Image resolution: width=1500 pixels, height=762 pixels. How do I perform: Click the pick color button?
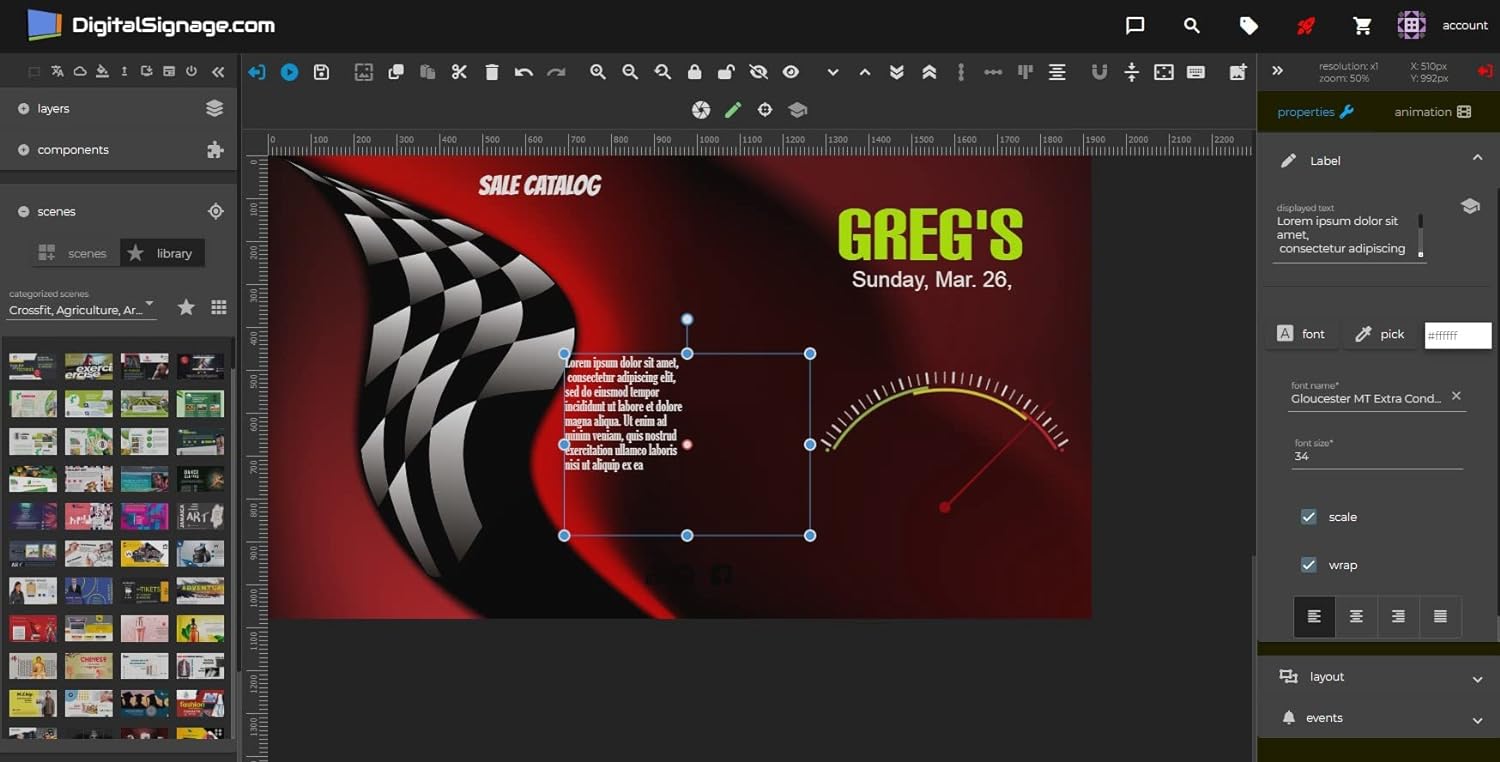pos(1379,334)
